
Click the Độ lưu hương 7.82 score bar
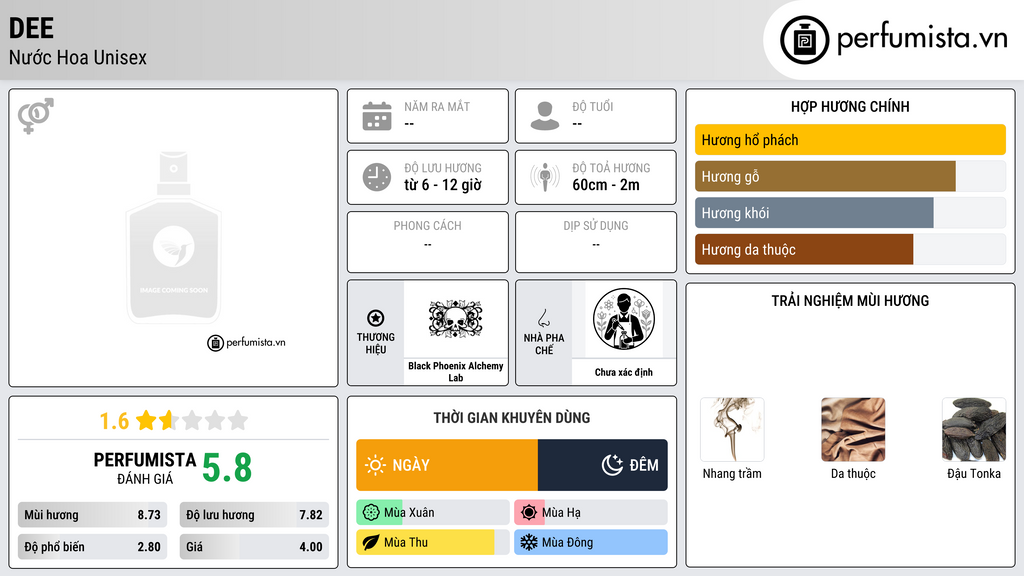tap(254, 515)
